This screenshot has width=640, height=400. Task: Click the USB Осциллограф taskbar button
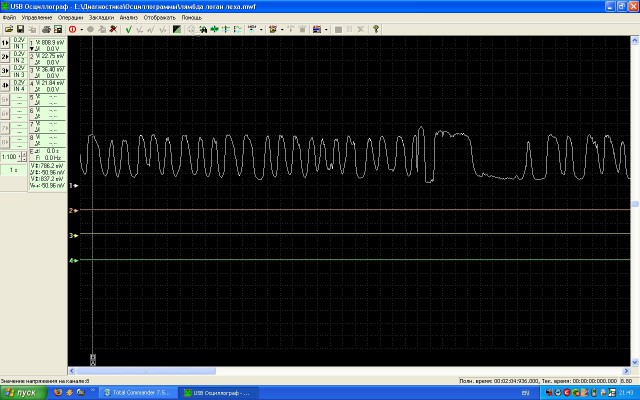pos(220,393)
